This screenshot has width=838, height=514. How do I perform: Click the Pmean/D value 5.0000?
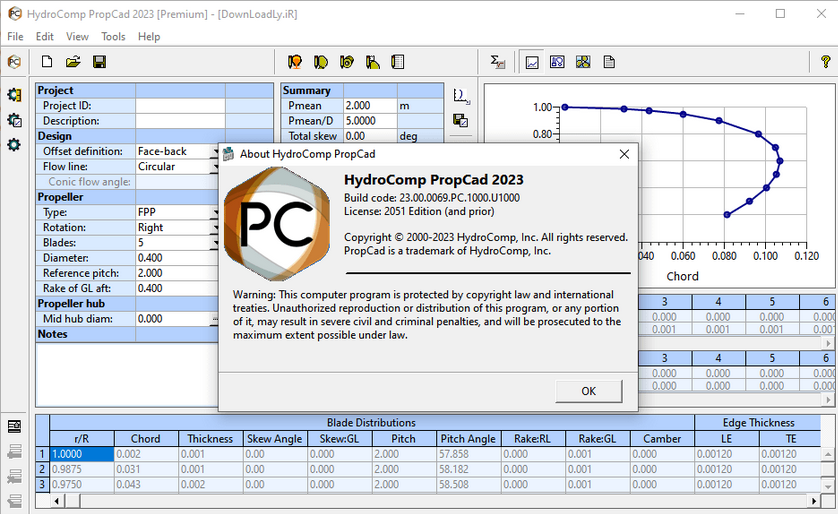point(370,121)
